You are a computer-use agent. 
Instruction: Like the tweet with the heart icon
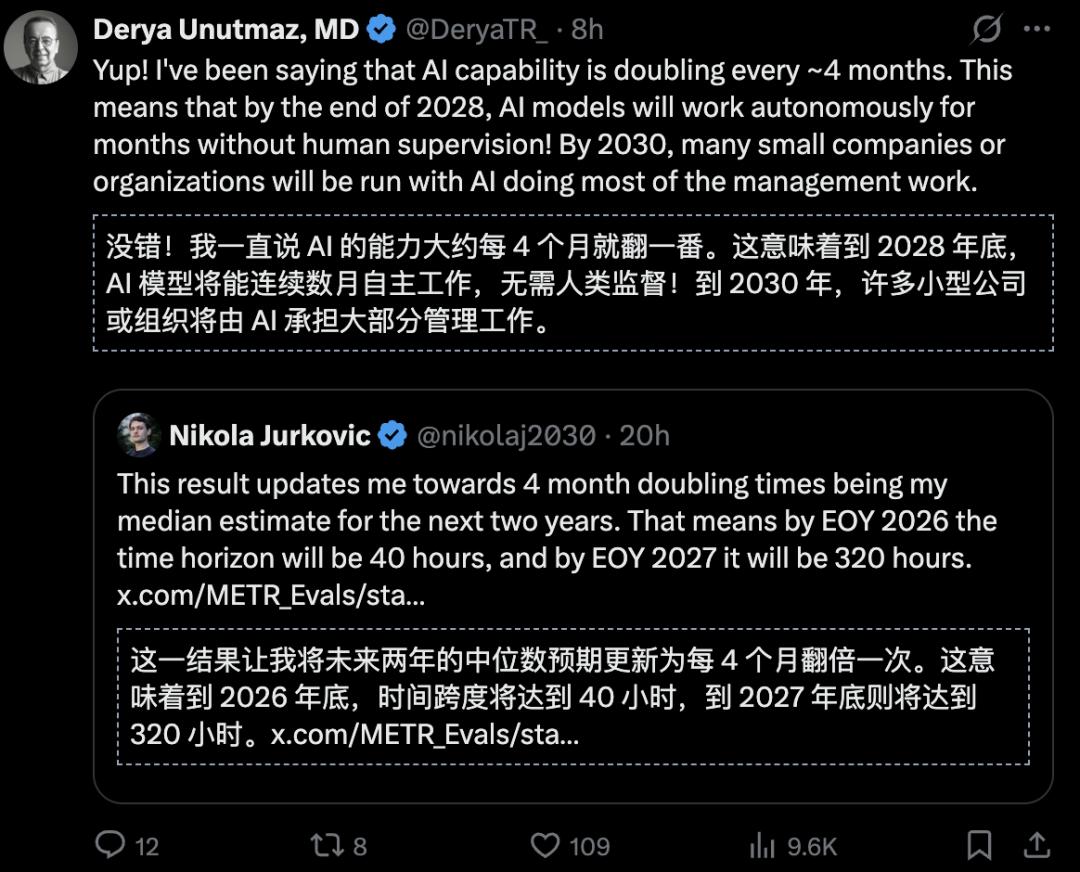coord(545,846)
